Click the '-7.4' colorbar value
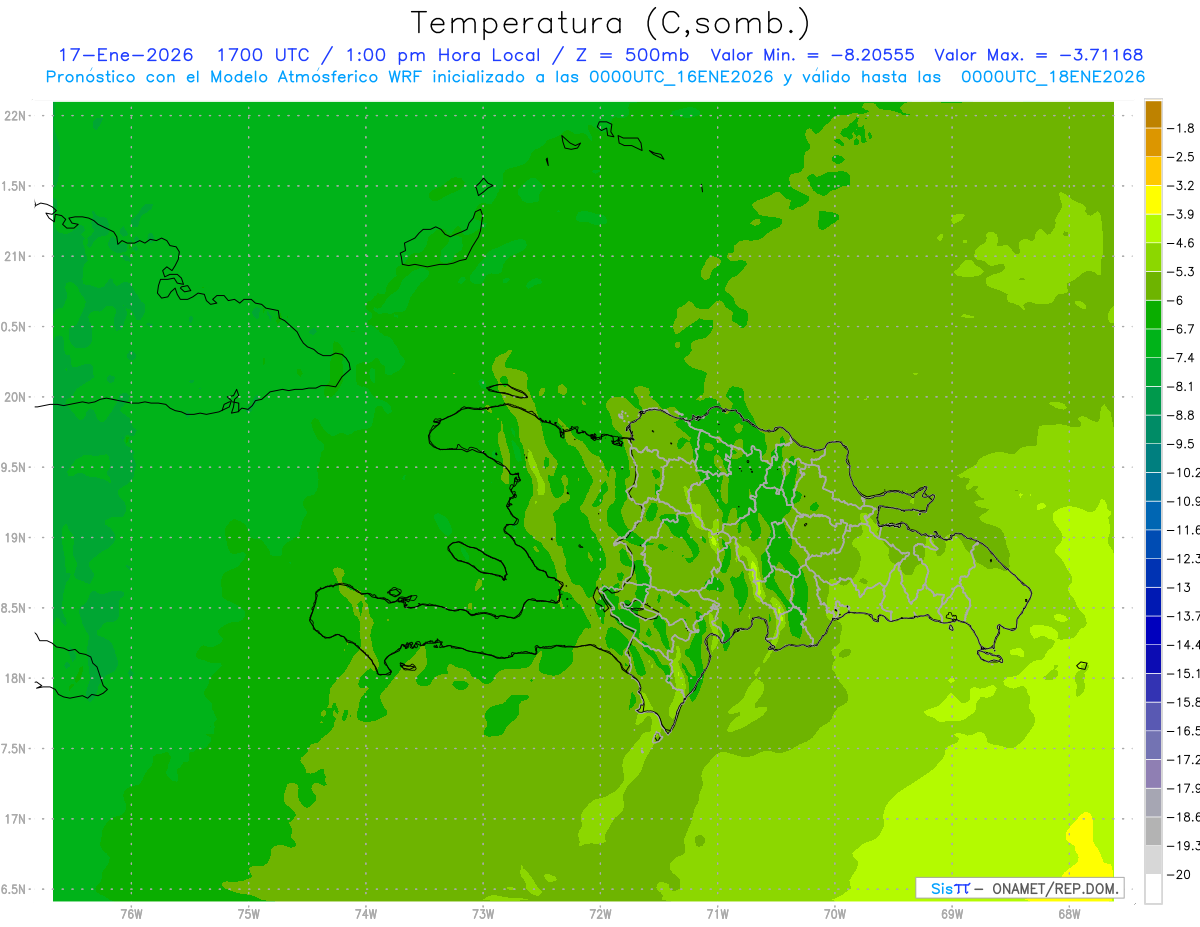Viewport: 1200px width, 927px height. point(1182,357)
